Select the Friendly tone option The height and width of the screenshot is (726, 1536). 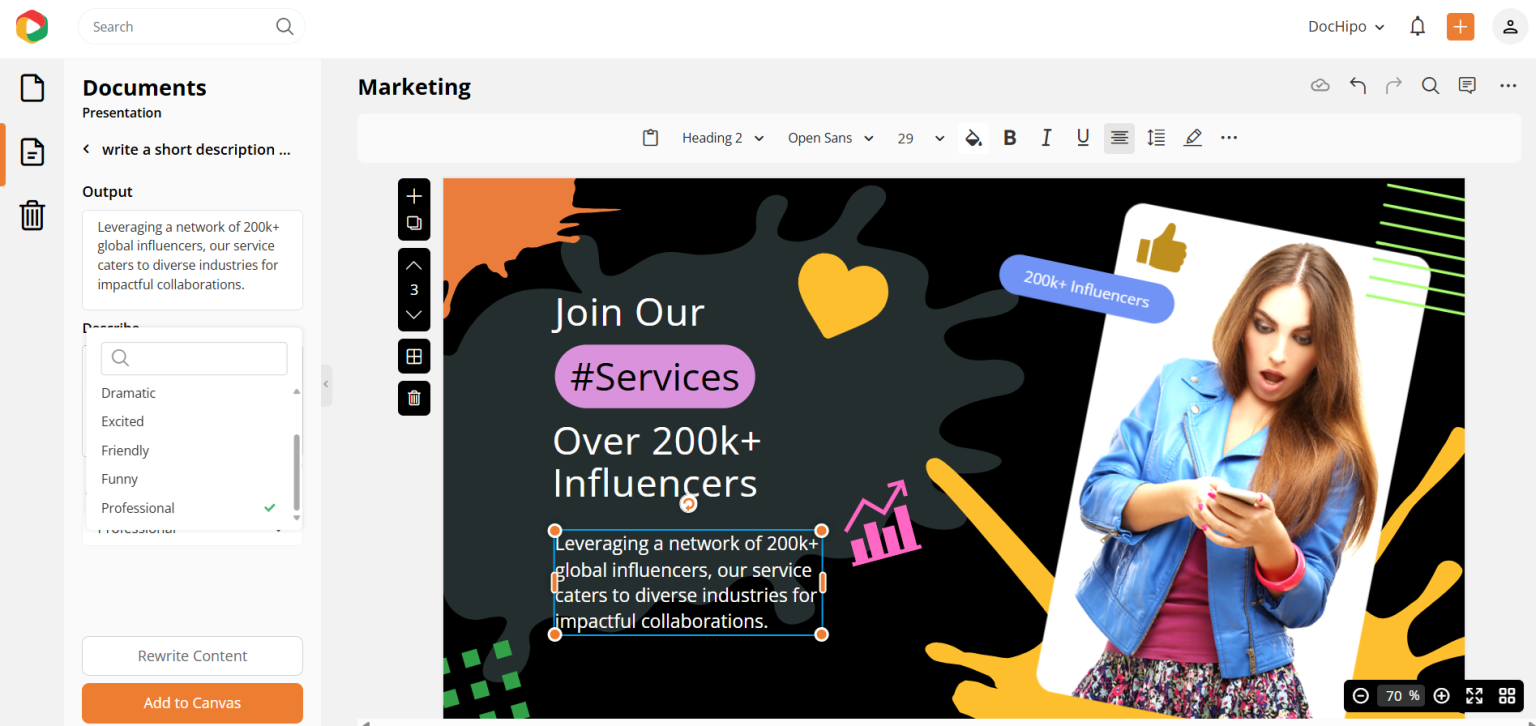coord(124,450)
